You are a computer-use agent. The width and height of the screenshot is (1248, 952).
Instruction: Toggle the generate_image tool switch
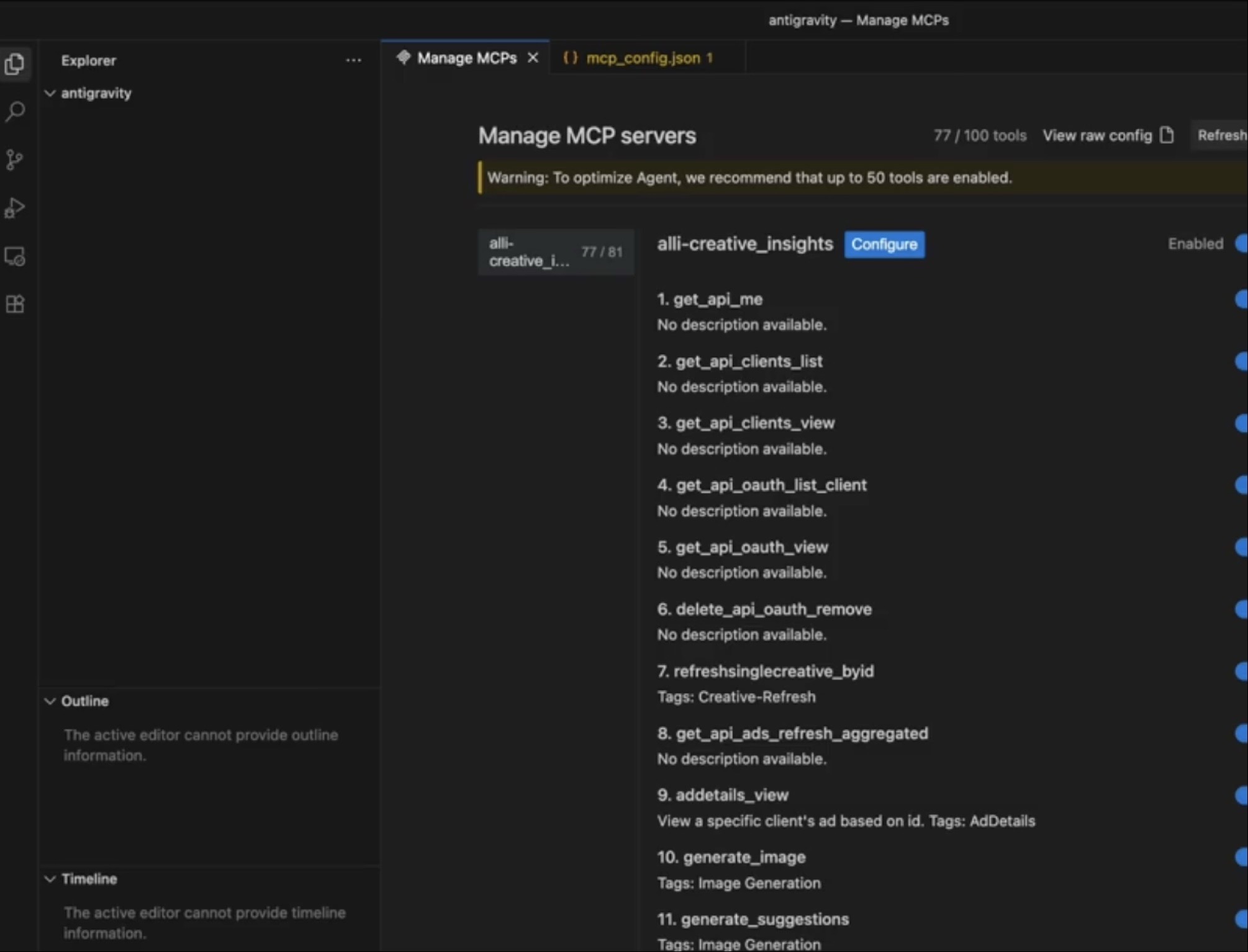[1241, 857]
